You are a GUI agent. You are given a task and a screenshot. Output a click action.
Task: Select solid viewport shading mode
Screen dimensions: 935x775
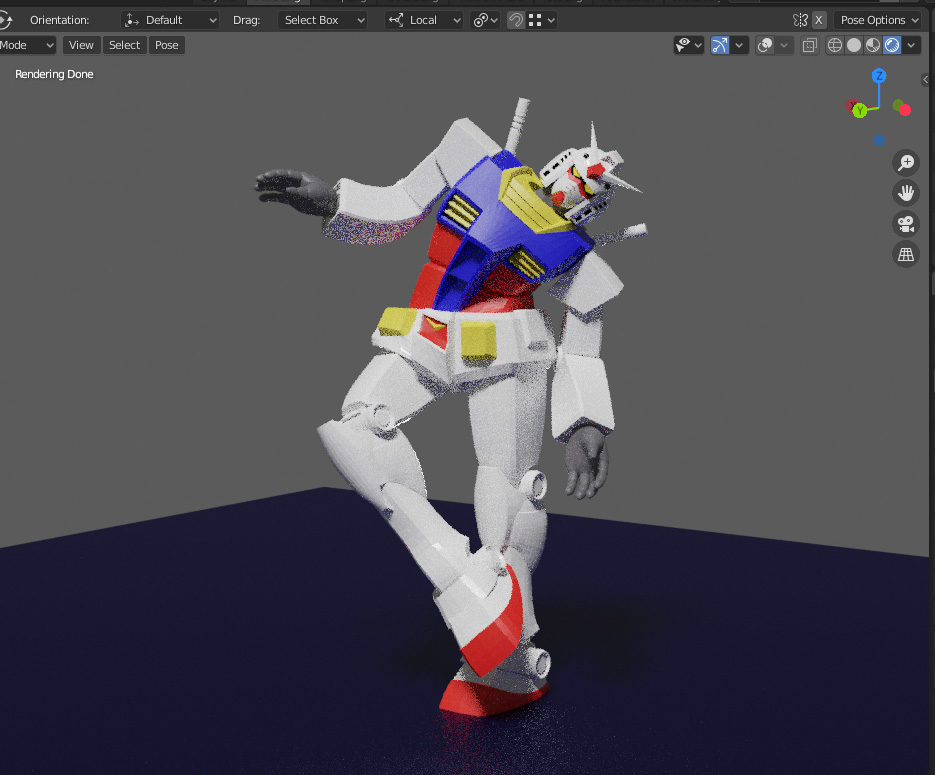[x=854, y=45]
